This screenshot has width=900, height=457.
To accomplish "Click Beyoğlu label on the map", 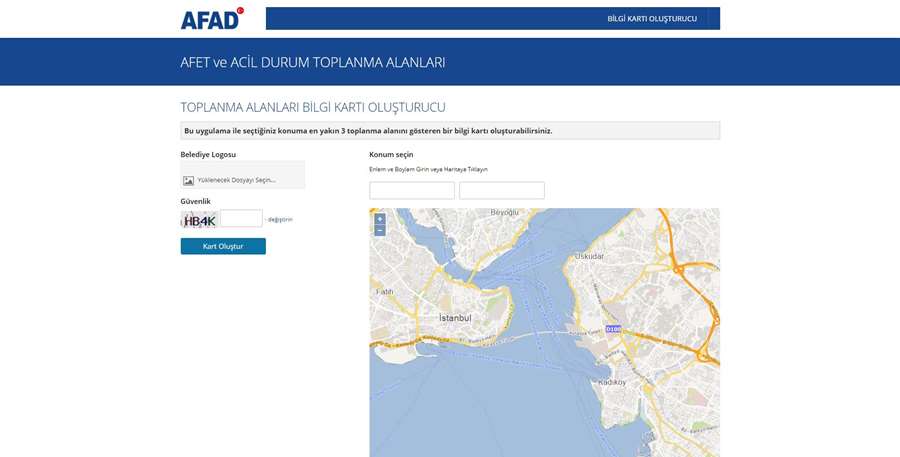I will pos(505,212).
